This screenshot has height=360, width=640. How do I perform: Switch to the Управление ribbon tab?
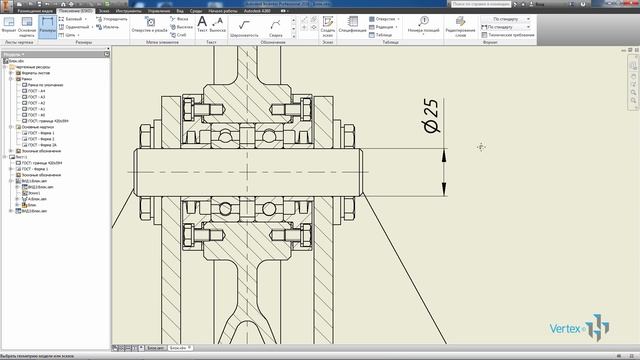click(x=159, y=11)
